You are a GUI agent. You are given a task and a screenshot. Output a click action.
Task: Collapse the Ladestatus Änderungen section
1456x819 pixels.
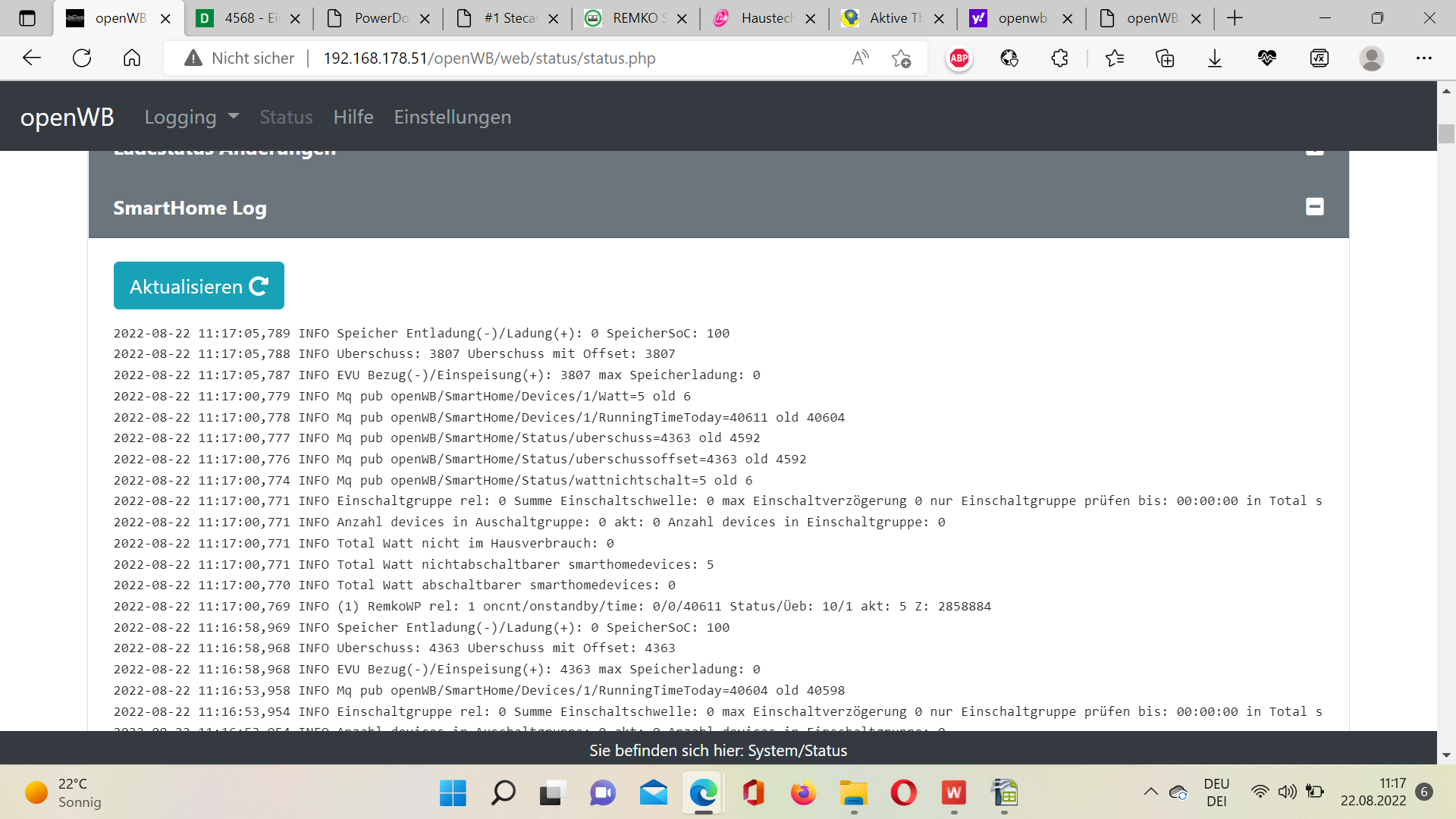point(1314,152)
